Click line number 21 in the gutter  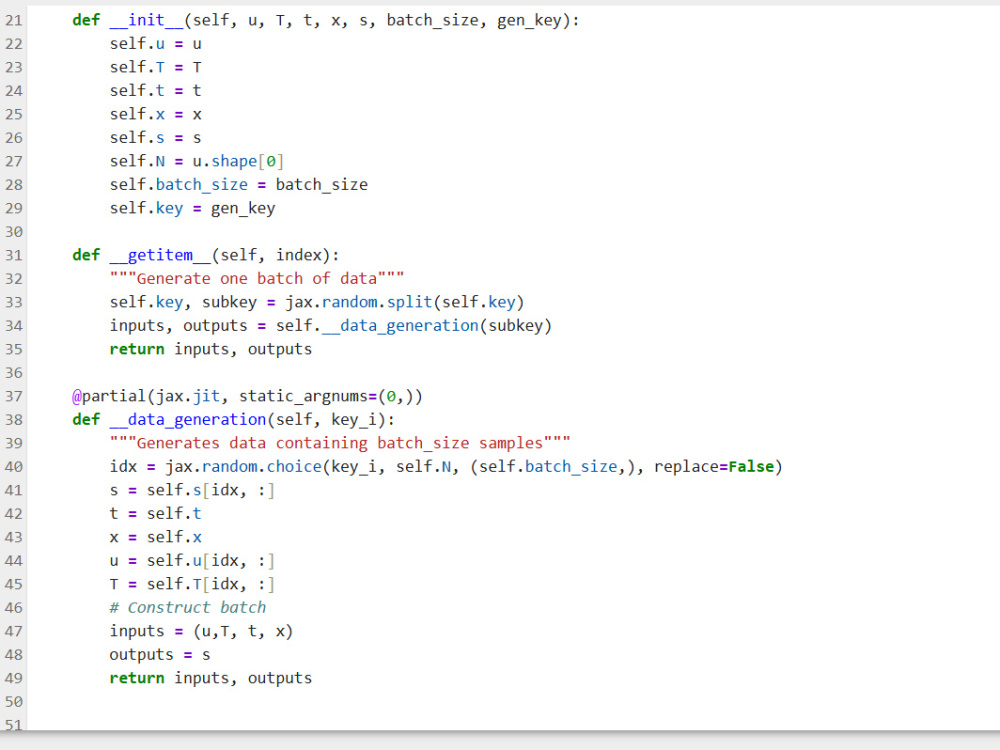13,20
